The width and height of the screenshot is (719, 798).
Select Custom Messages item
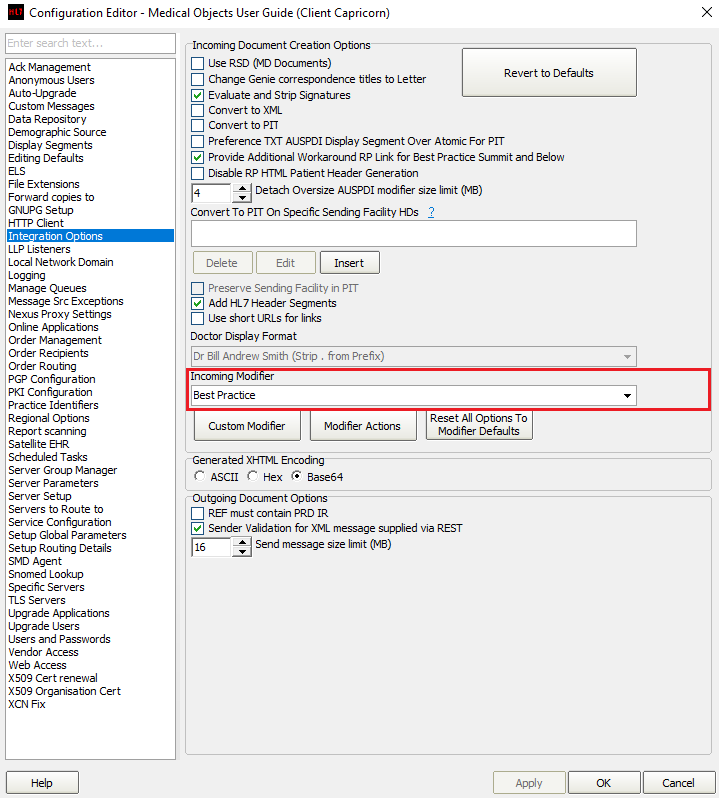pyautogui.click(x=51, y=106)
